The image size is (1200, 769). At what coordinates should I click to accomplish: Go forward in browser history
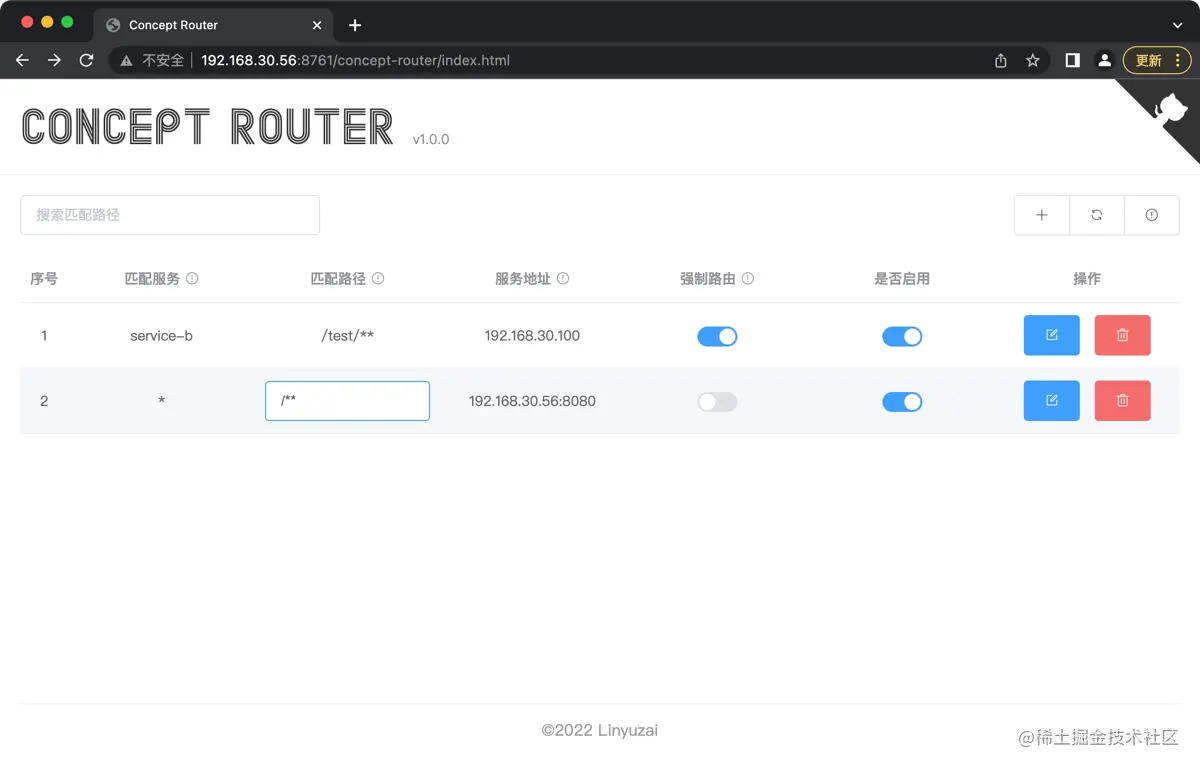pyautogui.click(x=54, y=60)
